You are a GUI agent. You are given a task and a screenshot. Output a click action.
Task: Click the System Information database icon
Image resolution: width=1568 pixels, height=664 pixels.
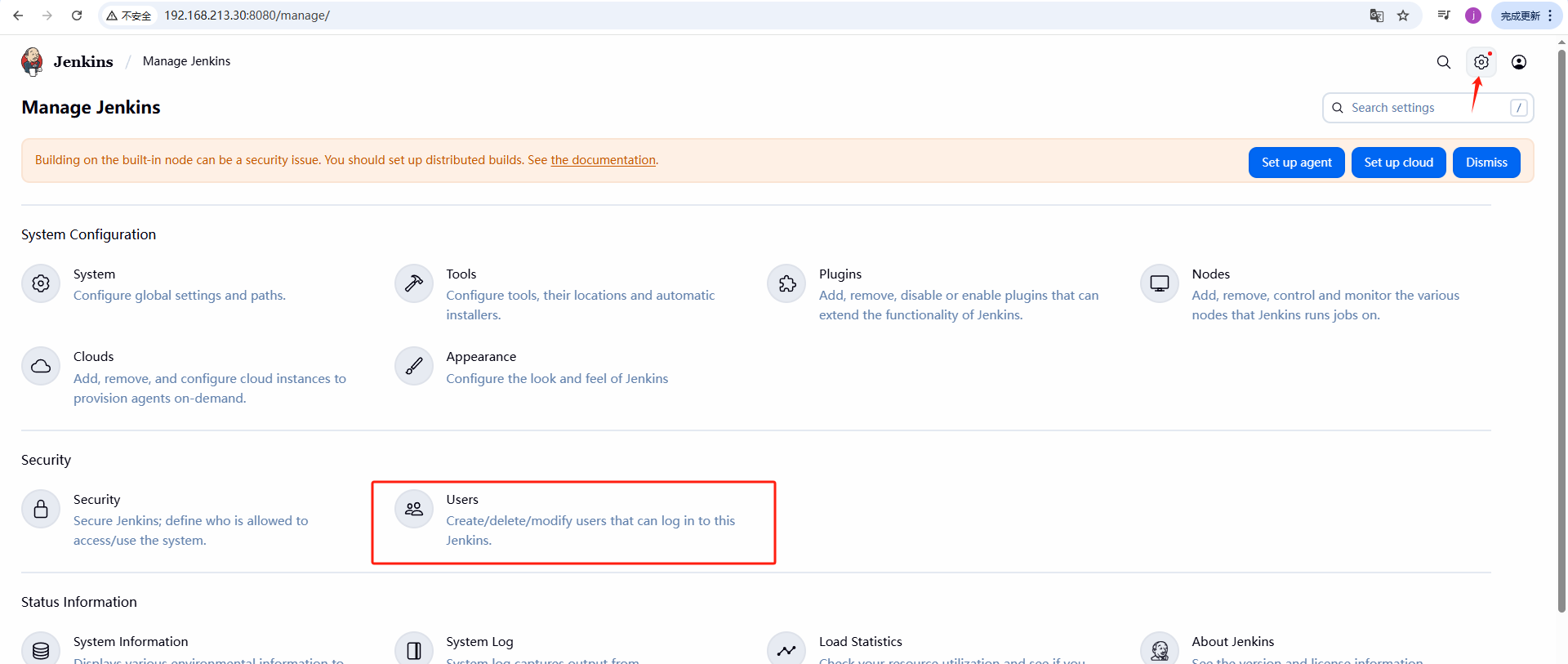pos(41,649)
